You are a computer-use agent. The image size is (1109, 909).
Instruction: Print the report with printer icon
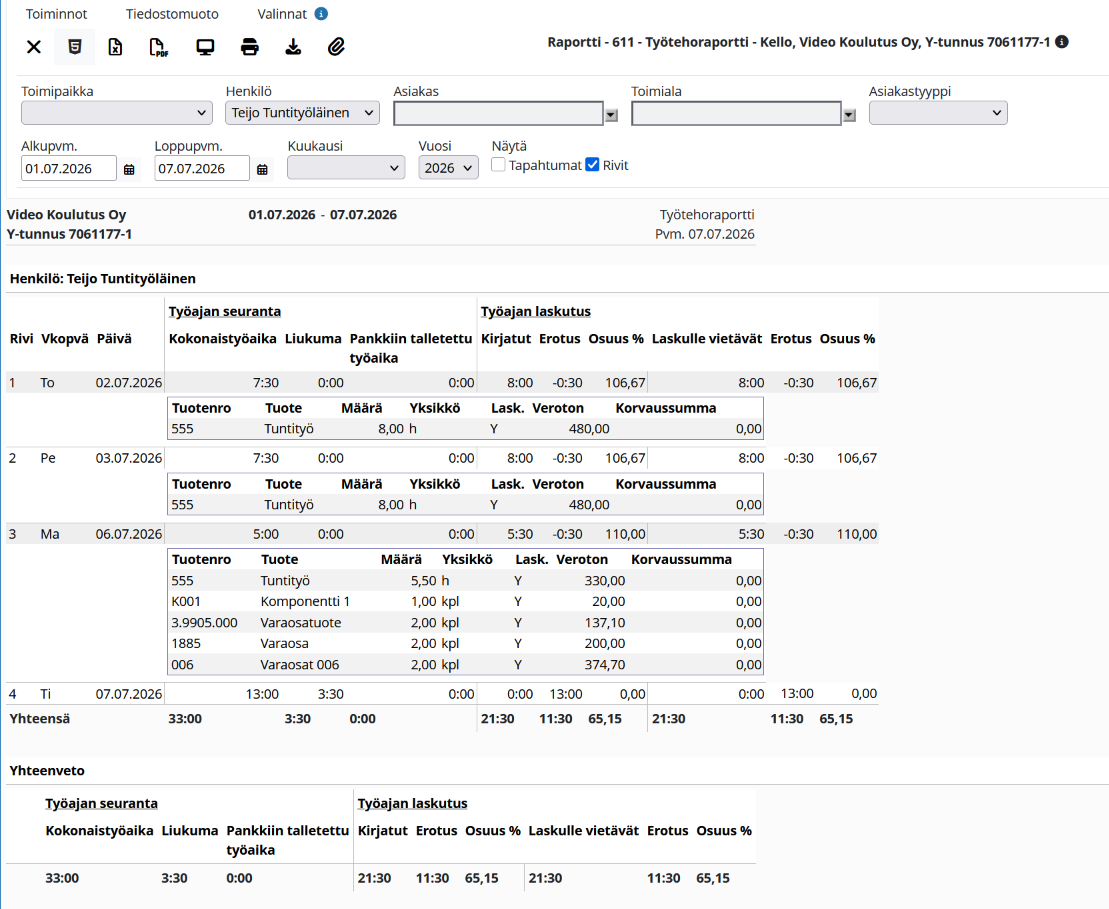click(x=250, y=47)
